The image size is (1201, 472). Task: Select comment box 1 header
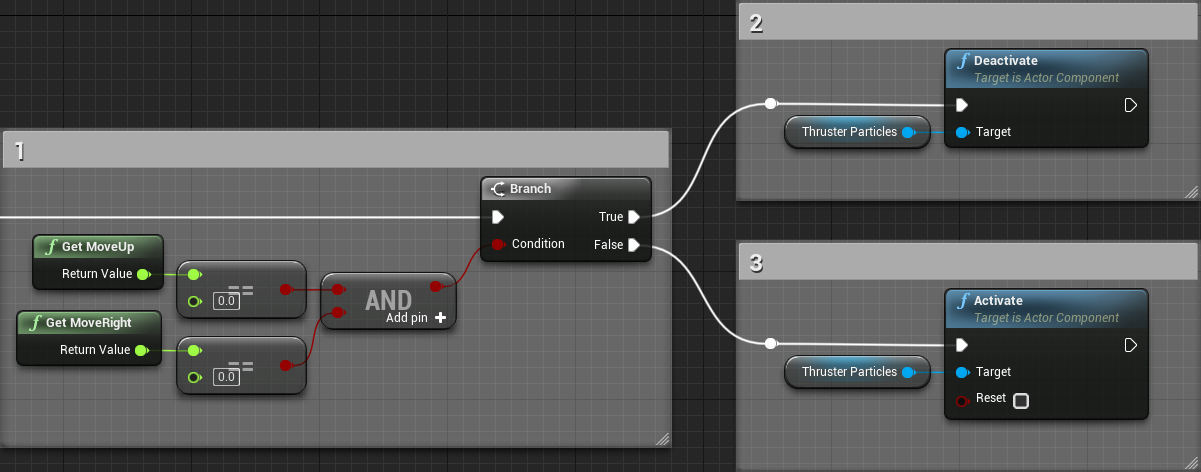pos(335,150)
